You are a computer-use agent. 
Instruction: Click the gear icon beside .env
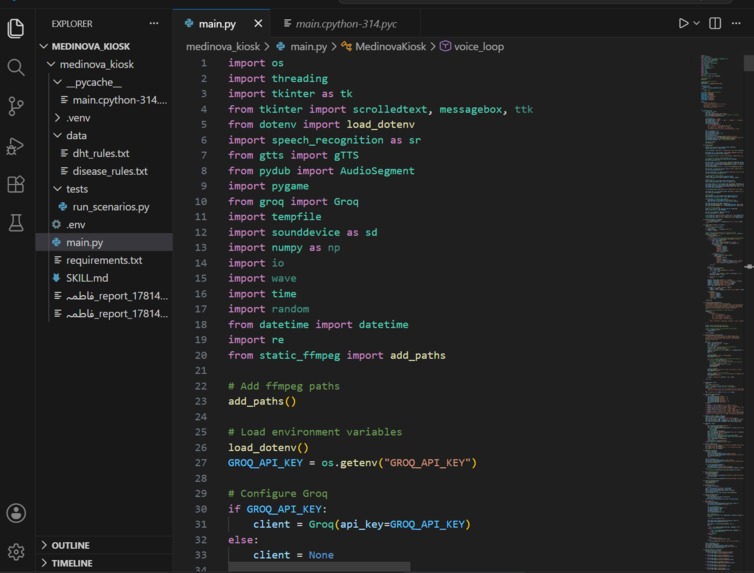[x=56, y=224]
